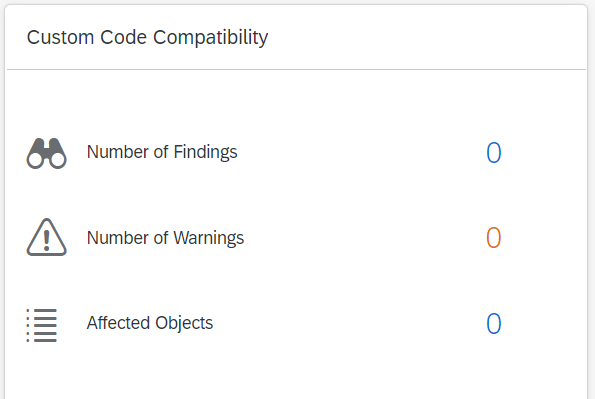The width and height of the screenshot is (595, 399).
Task: Open the Number of Findings label
Action: 162,152
